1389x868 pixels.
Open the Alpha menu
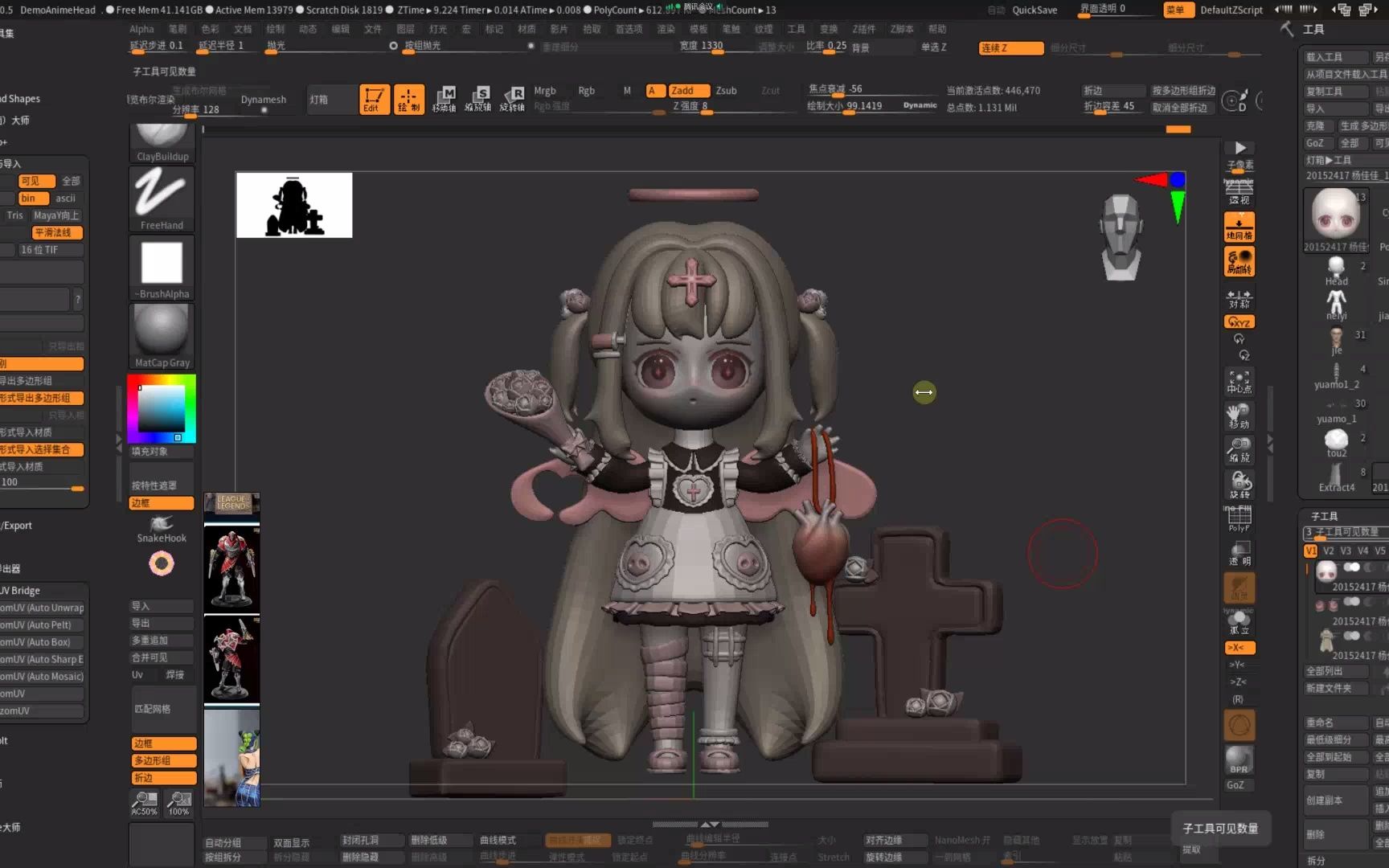coord(141,29)
